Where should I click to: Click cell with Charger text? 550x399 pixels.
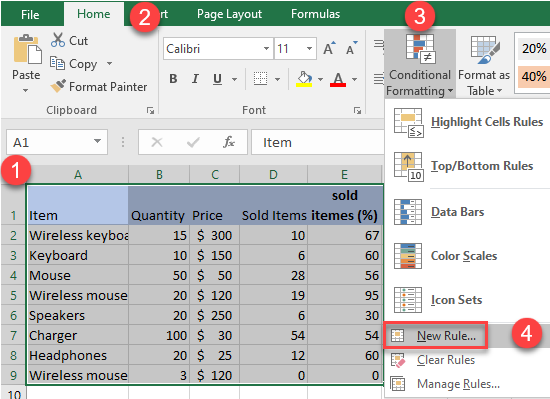78,336
